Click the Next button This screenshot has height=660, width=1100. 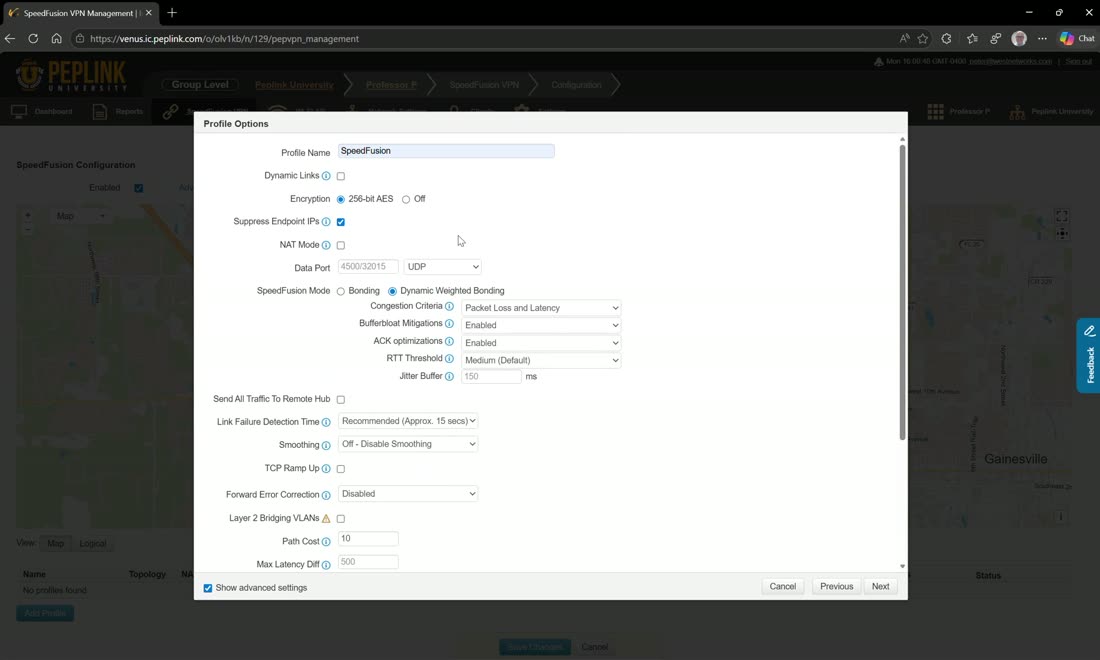(x=880, y=586)
